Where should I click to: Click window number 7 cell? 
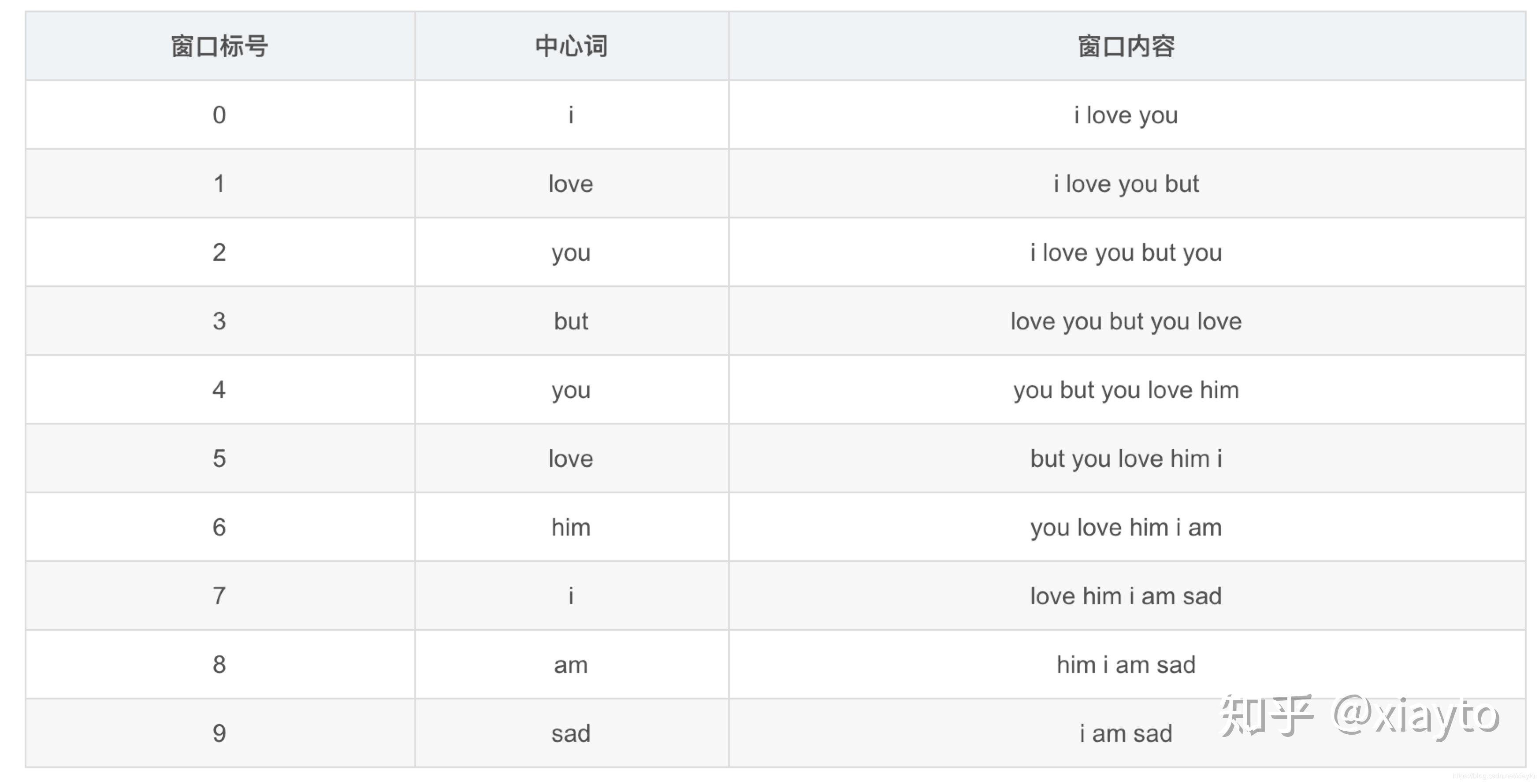pos(220,595)
